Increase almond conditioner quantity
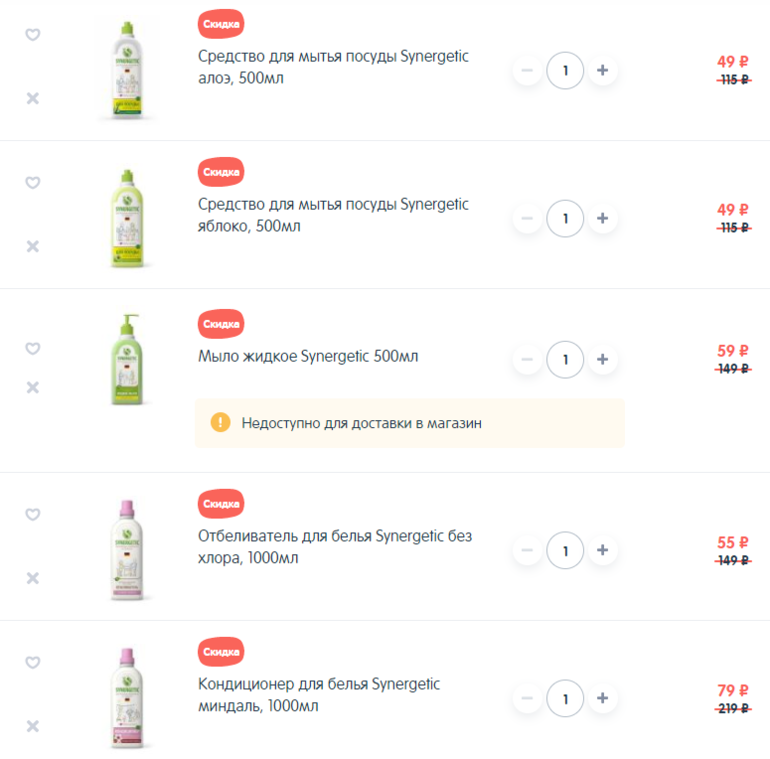 coord(603,698)
